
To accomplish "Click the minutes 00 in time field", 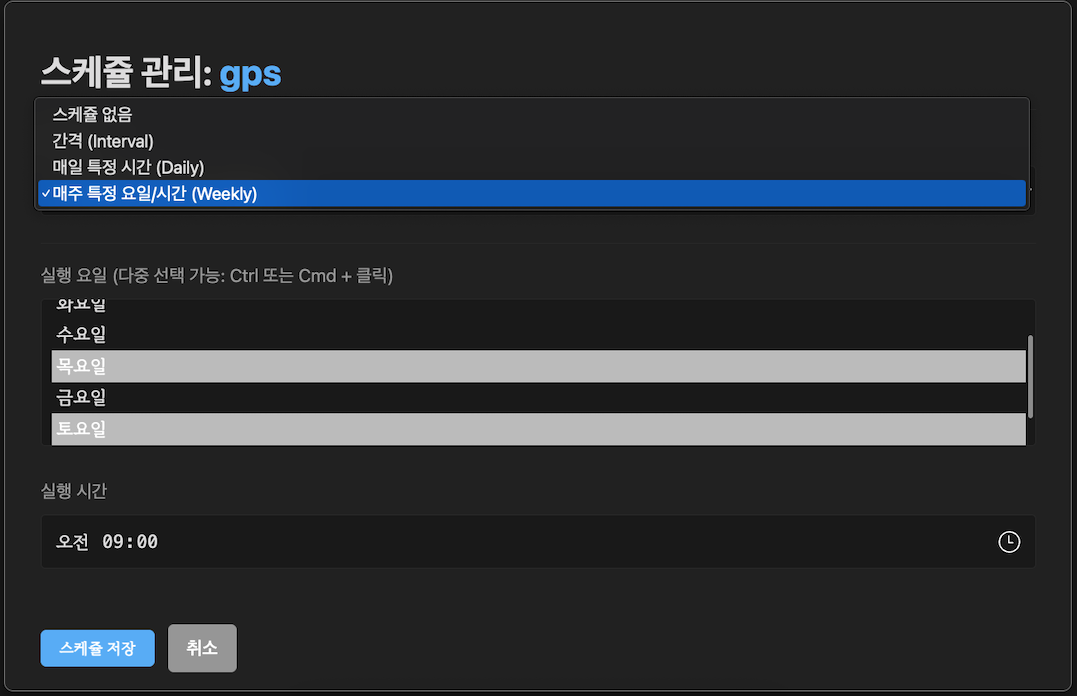I will pyautogui.click(x=147, y=542).
